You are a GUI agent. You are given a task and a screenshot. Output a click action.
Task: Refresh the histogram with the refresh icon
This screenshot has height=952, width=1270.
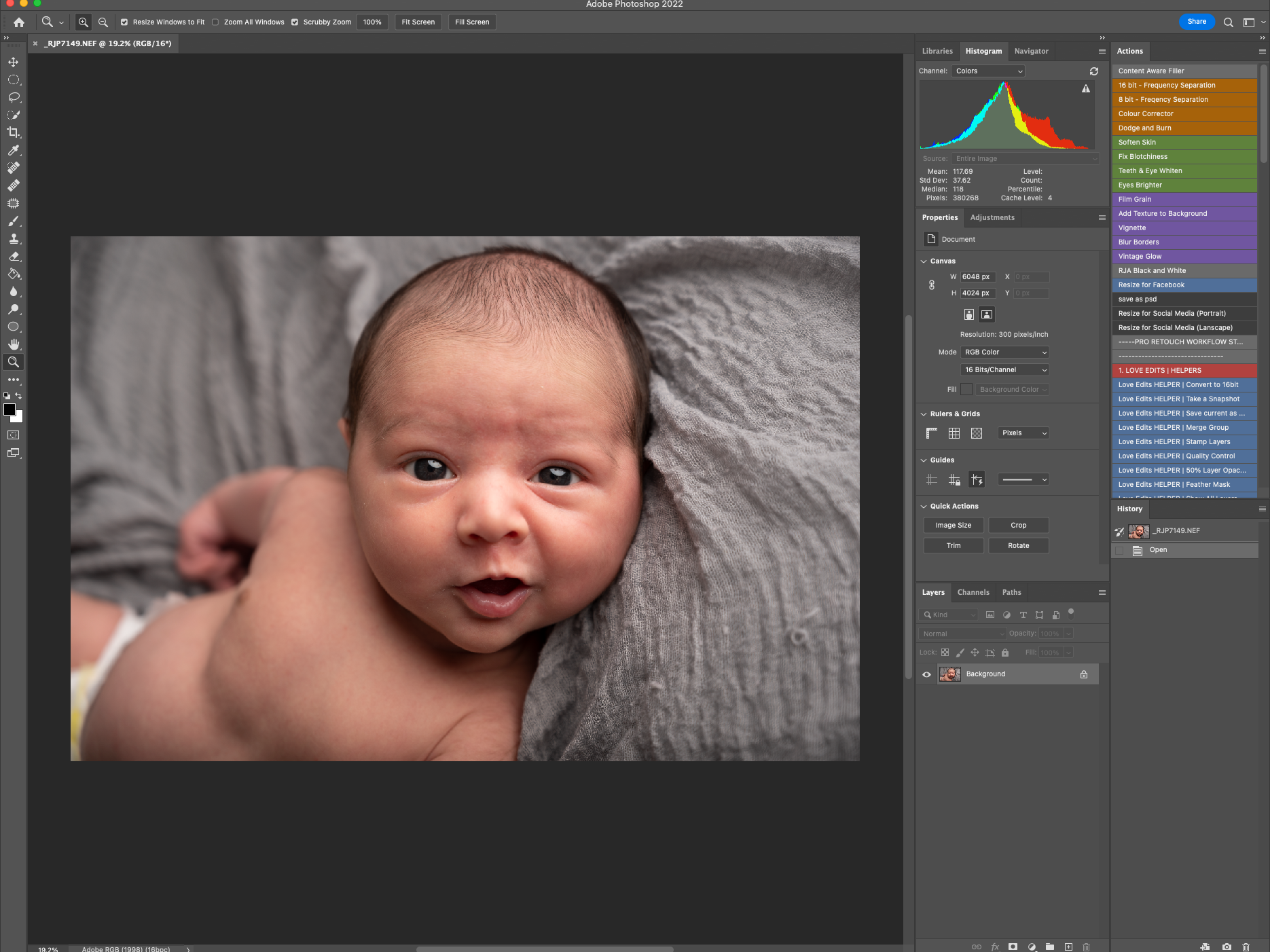tap(1093, 71)
